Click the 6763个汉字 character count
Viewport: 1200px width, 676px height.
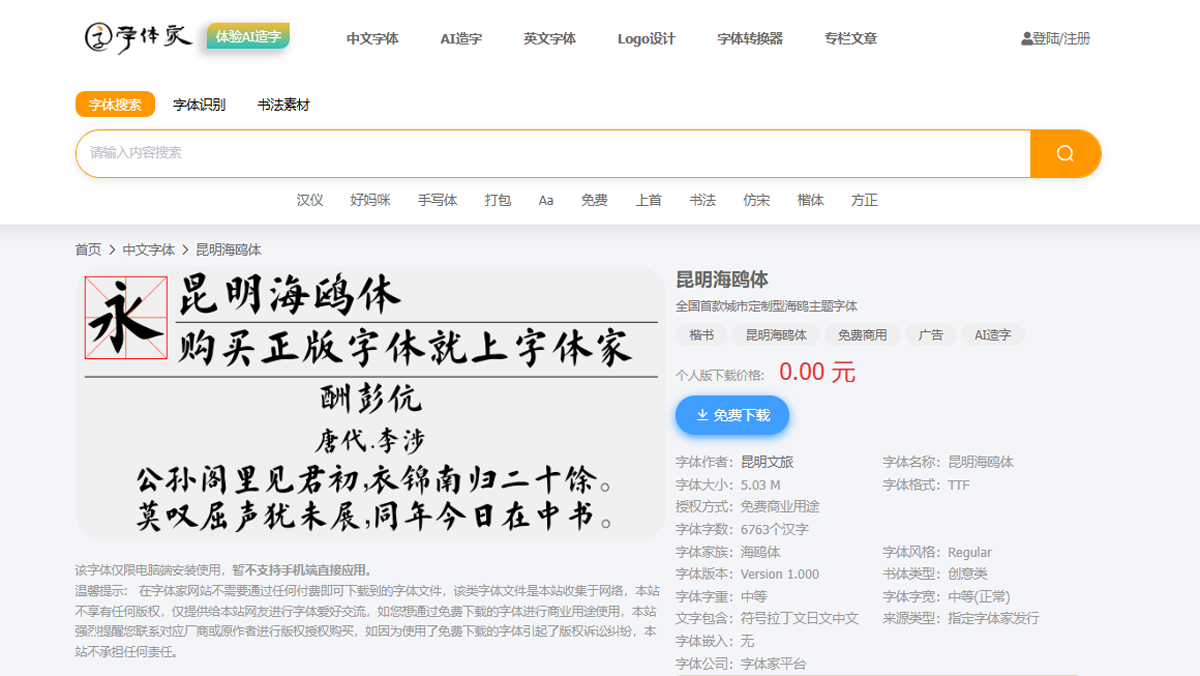775,529
